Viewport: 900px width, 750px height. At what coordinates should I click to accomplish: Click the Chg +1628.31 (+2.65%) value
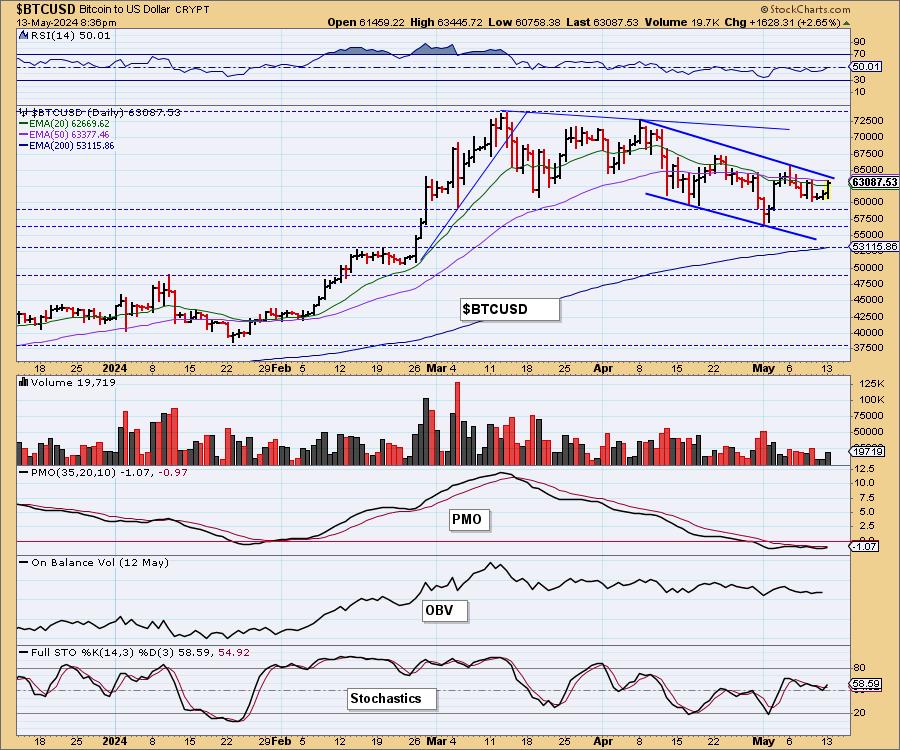pyautogui.click(x=782, y=22)
